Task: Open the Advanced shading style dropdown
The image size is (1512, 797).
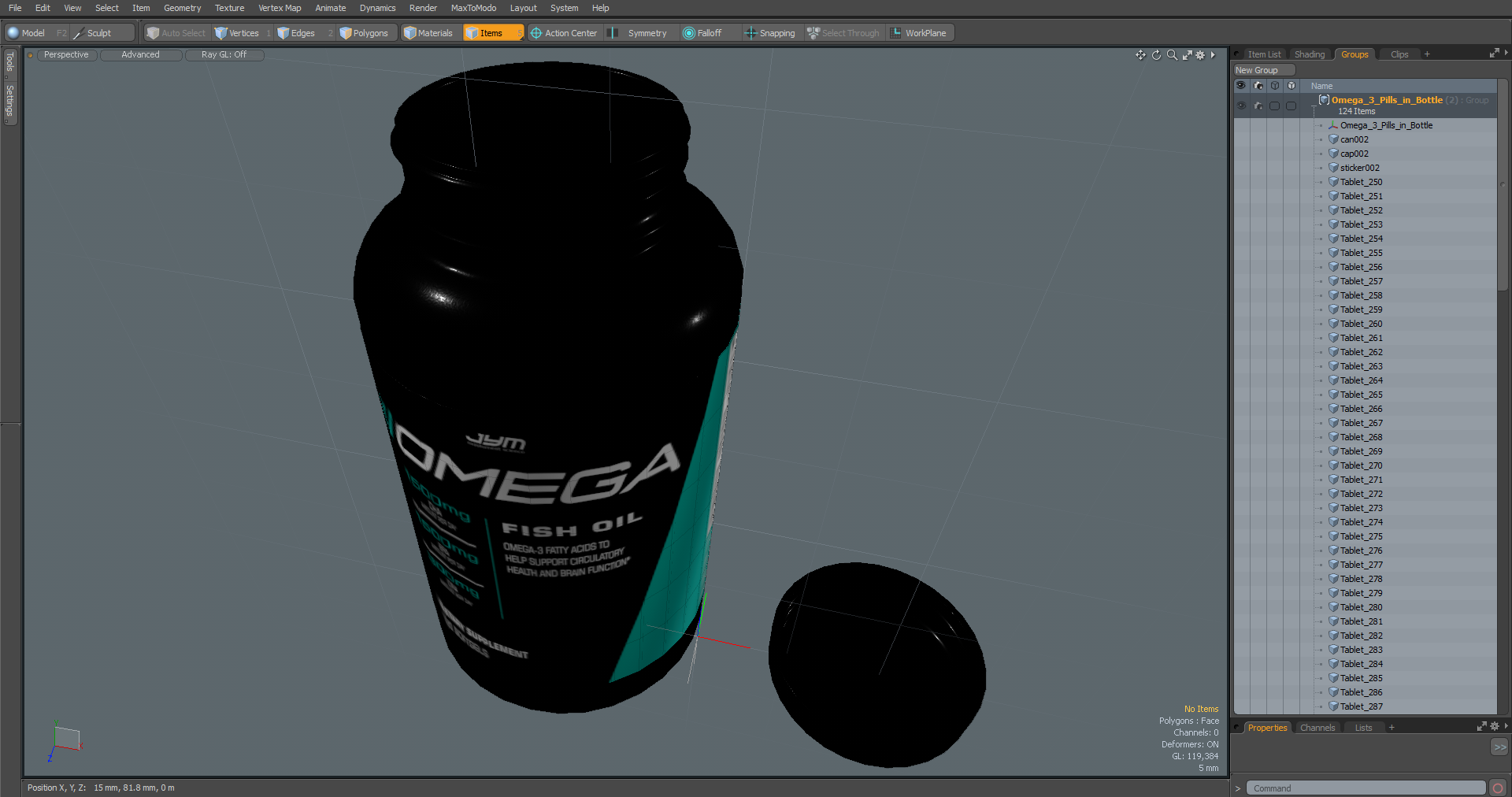Action: 140,55
